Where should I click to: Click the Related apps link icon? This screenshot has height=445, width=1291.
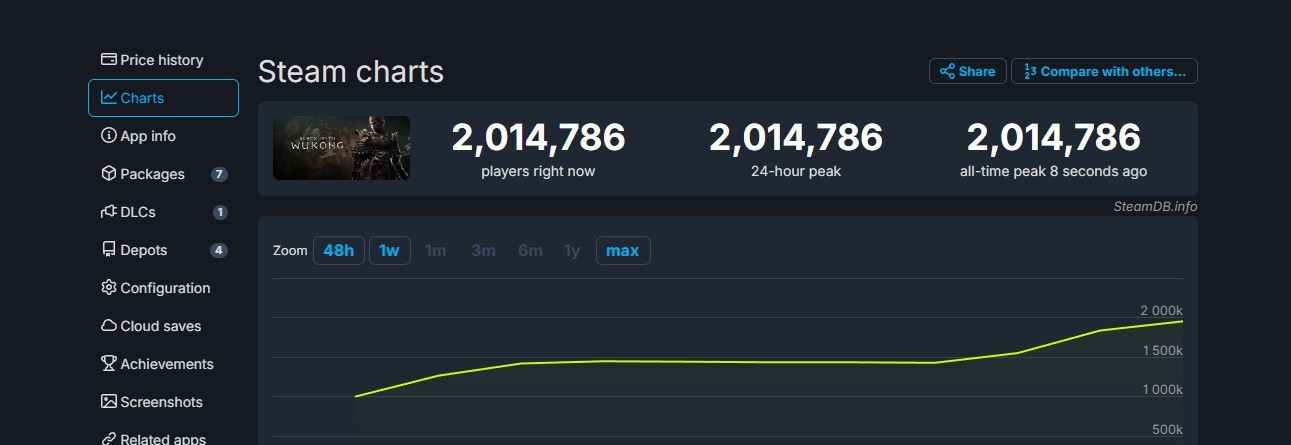tap(109, 438)
